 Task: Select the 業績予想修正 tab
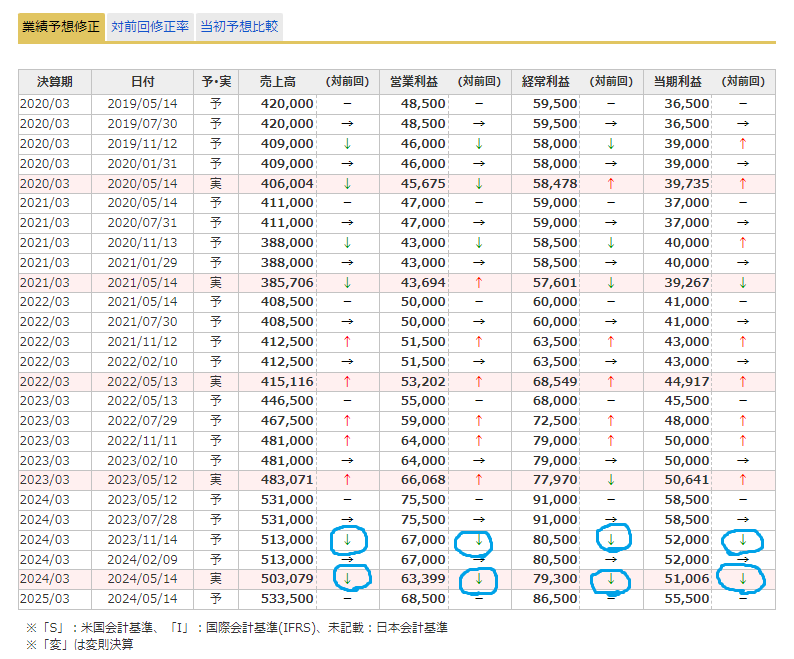(x=61, y=27)
